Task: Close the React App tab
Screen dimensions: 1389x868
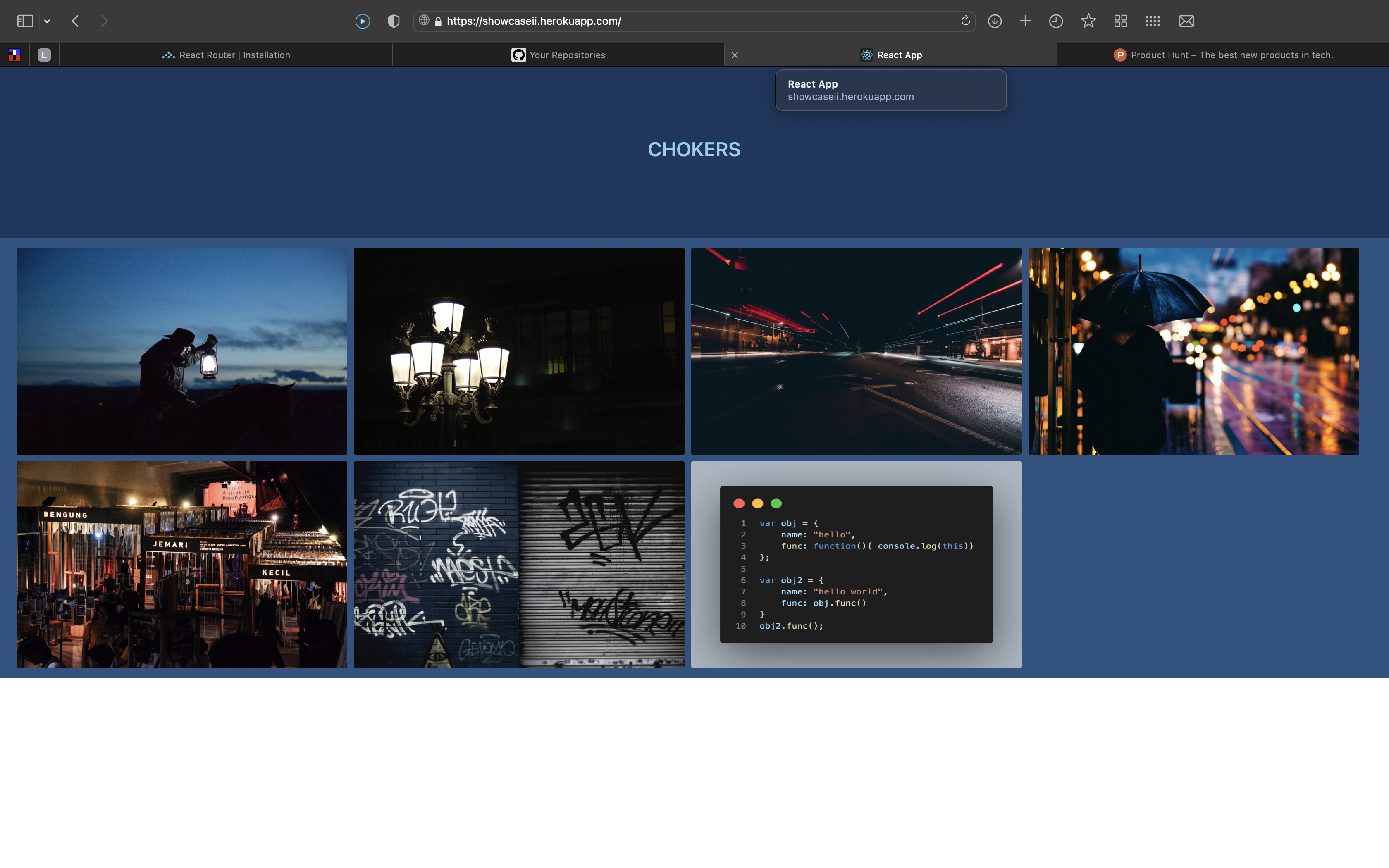Action: click(x=735, y=55)
